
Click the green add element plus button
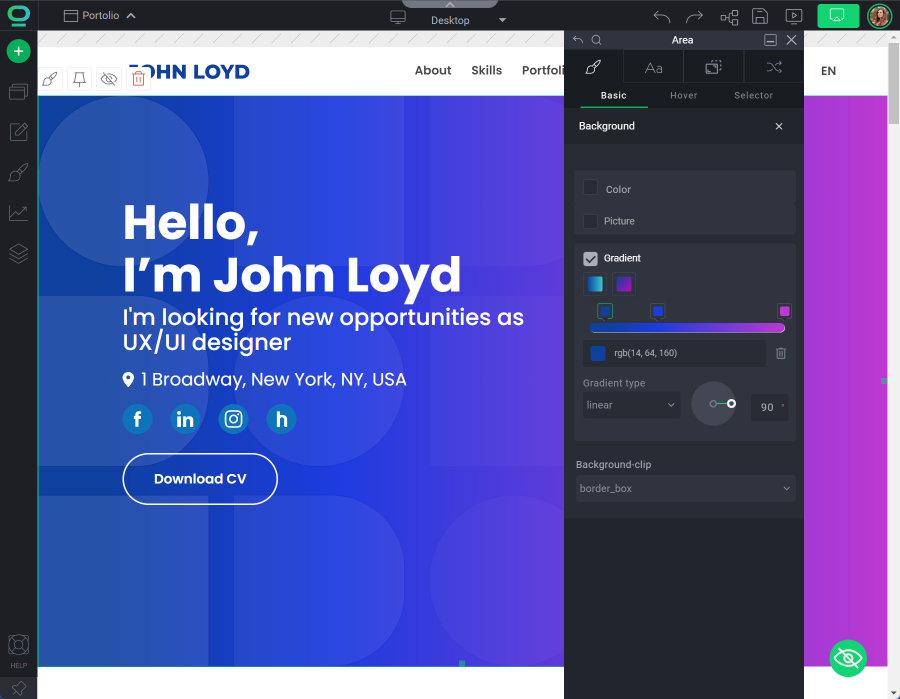18,51
